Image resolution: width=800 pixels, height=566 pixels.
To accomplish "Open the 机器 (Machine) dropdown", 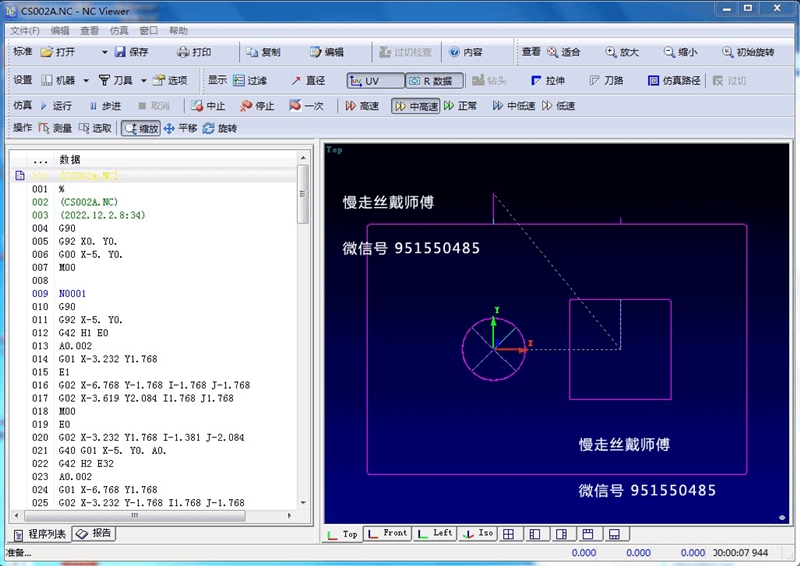I will click(x=86, y=80).
